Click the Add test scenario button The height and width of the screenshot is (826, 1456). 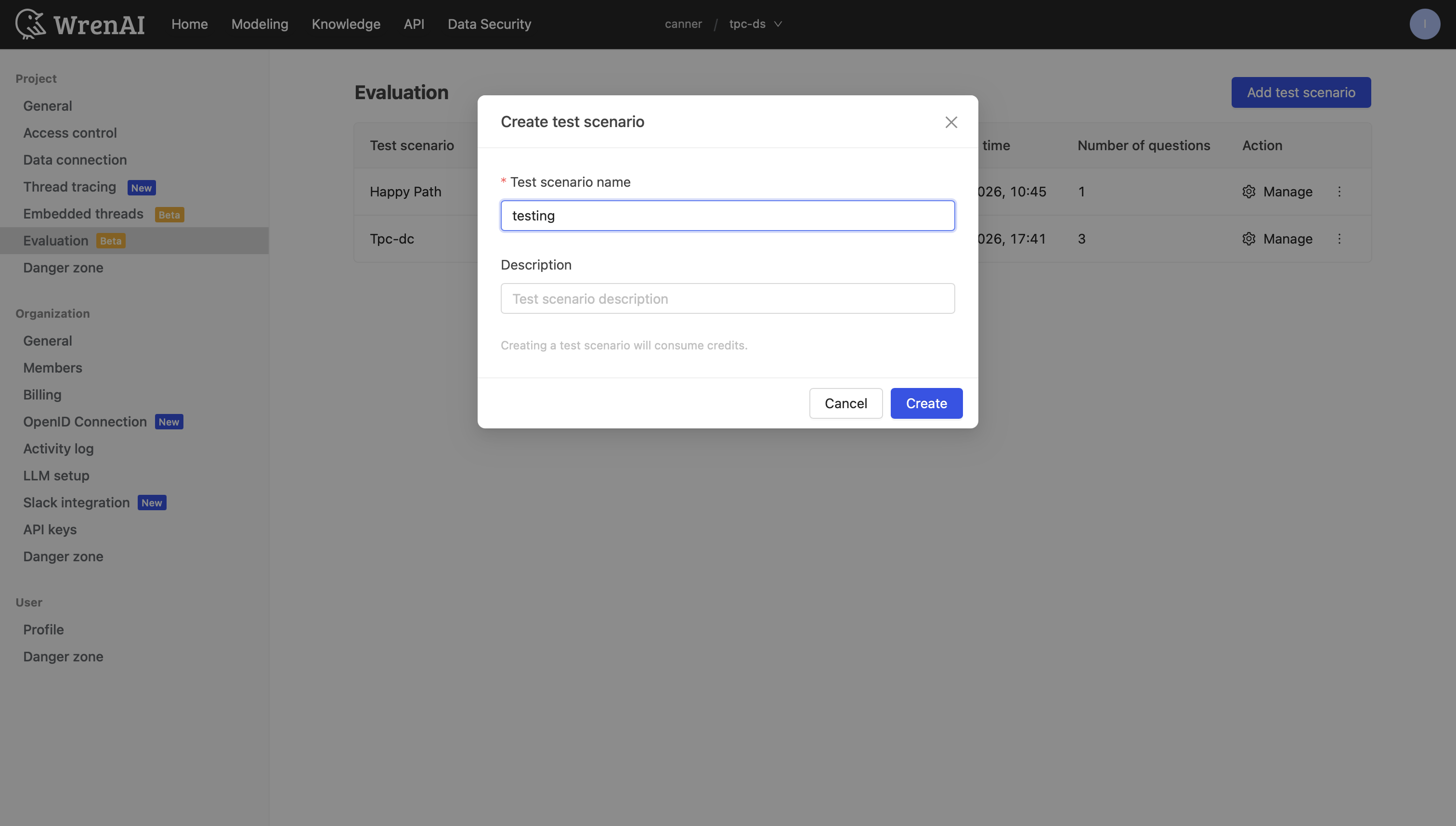coord(1300,92)
